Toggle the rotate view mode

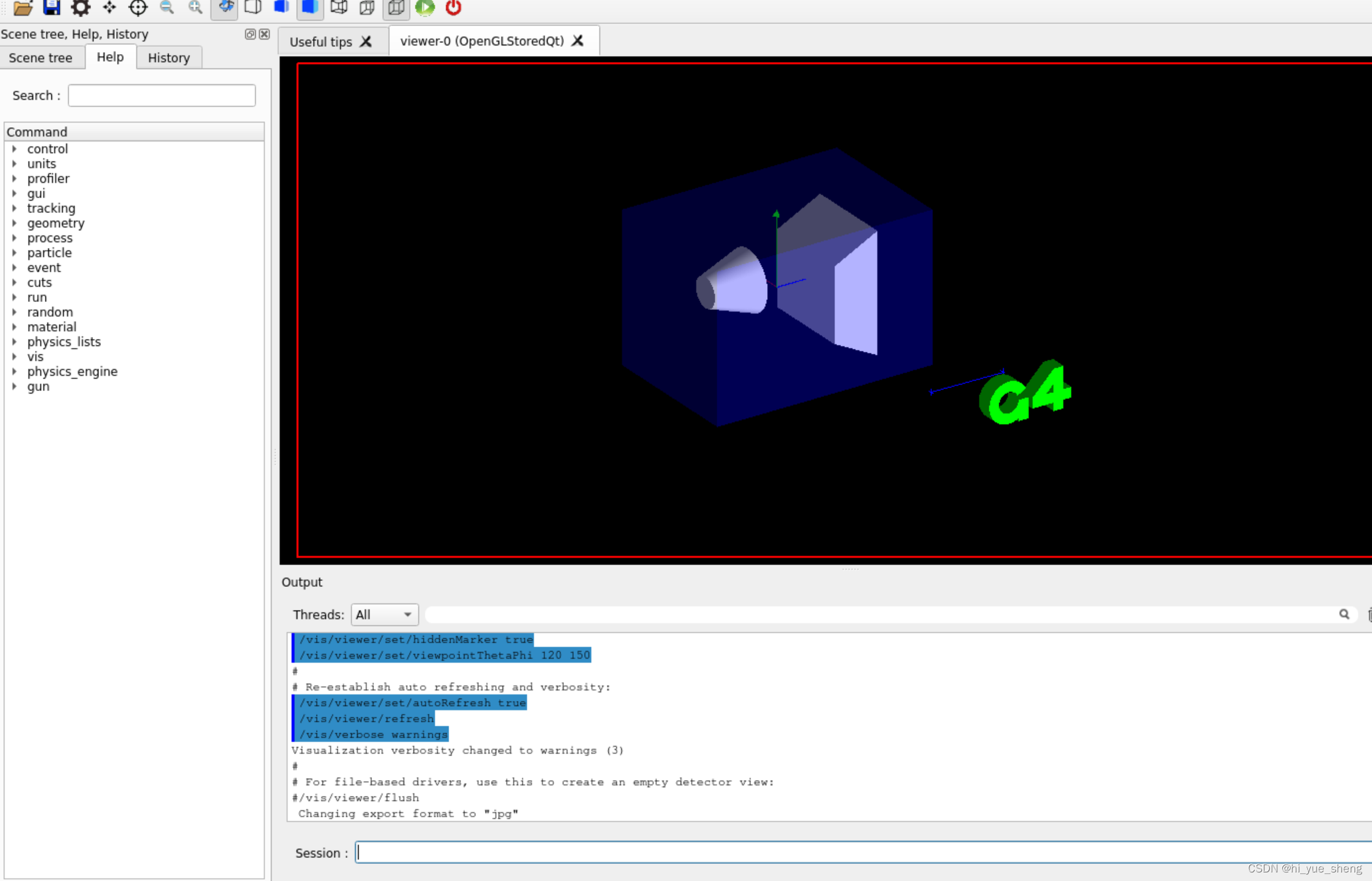(x=225, y=8)
